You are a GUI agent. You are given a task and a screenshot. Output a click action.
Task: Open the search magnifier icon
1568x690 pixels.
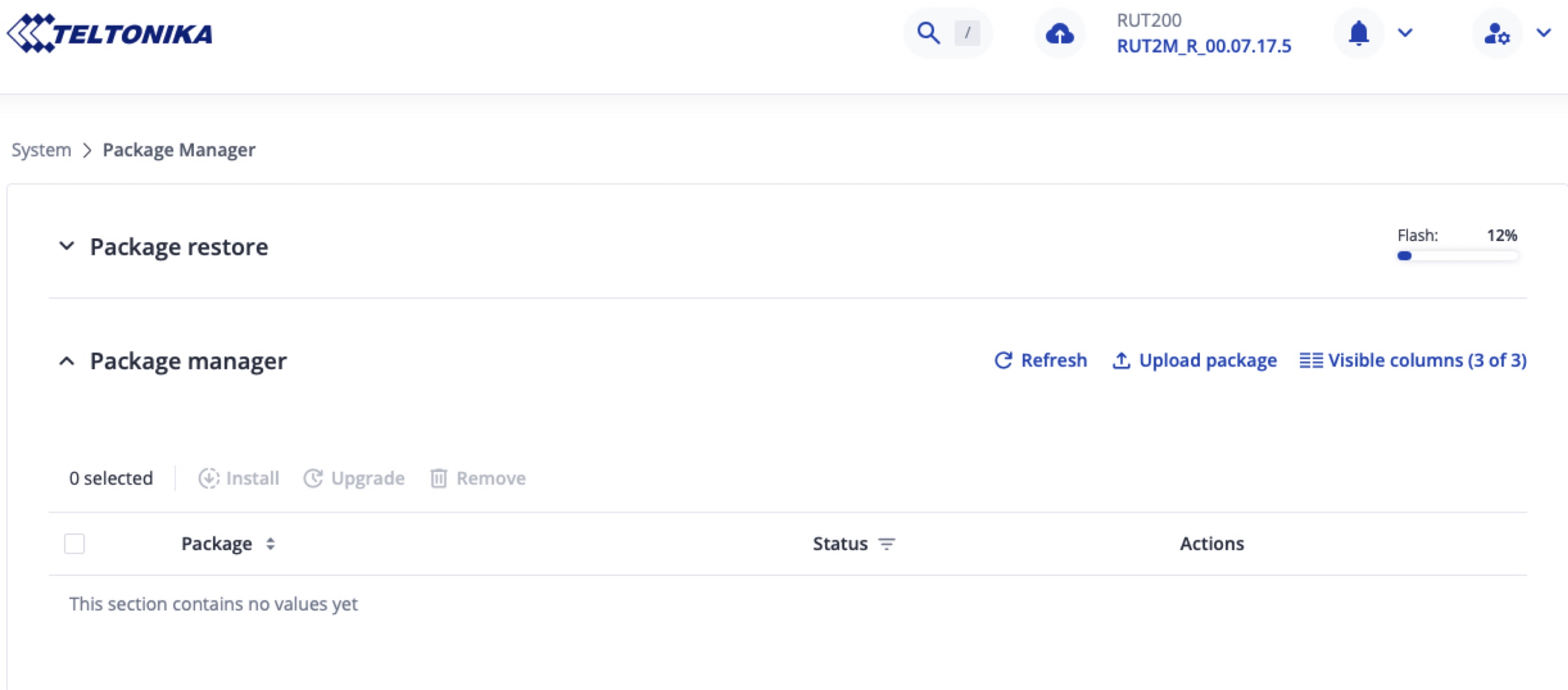tap(928, 33)
